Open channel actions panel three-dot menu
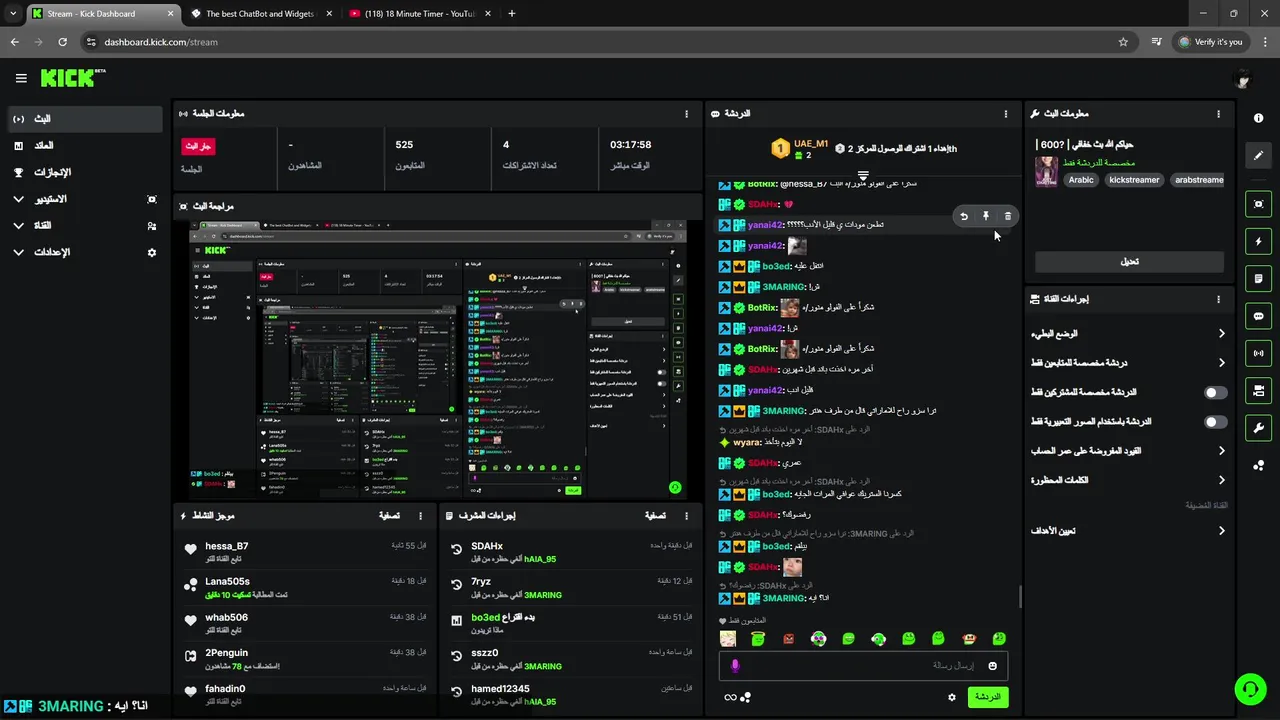 [x=1218, y=299]
